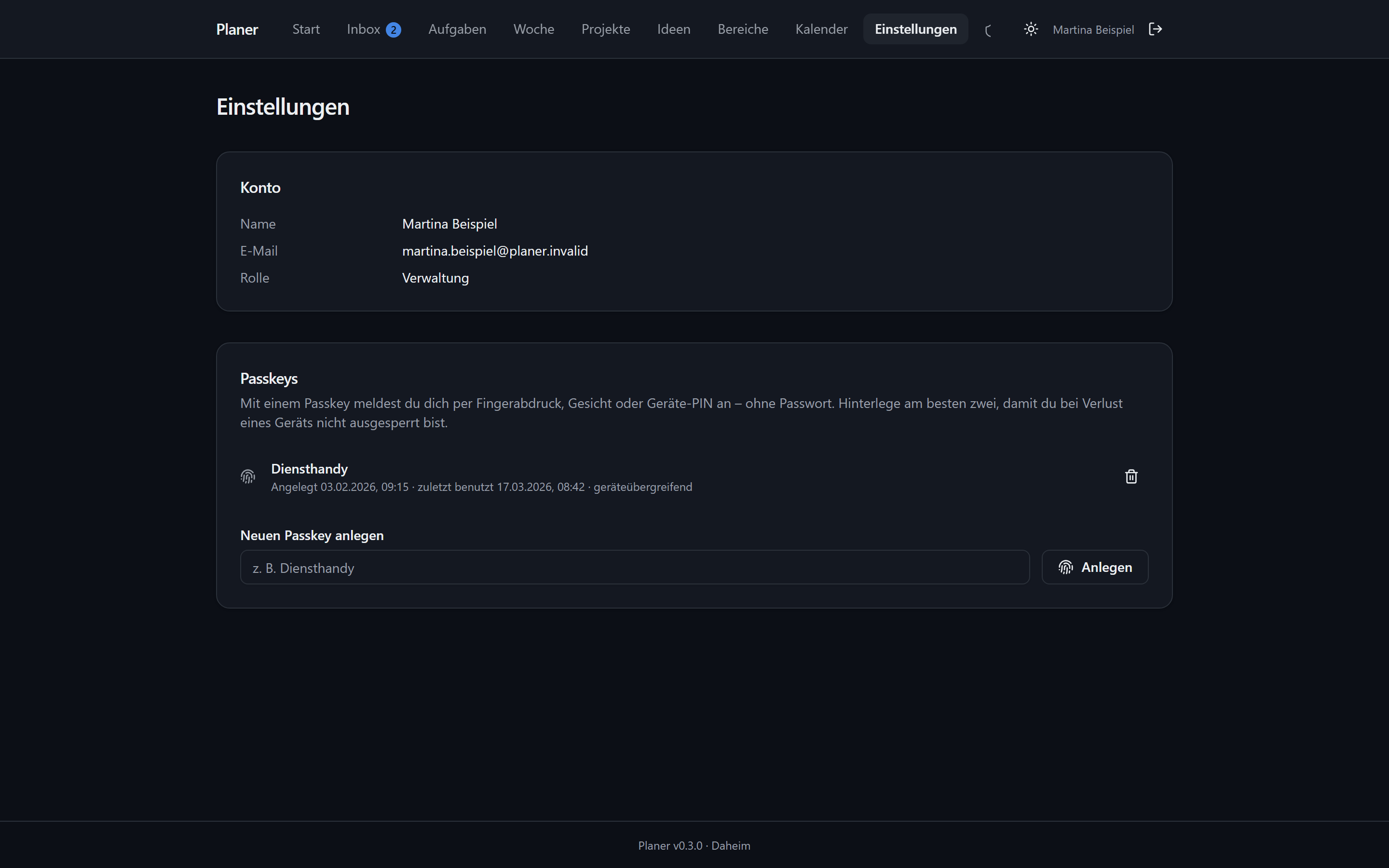Click the Planer logo in header
1389x868 pixels.
[x=237, y=29]
